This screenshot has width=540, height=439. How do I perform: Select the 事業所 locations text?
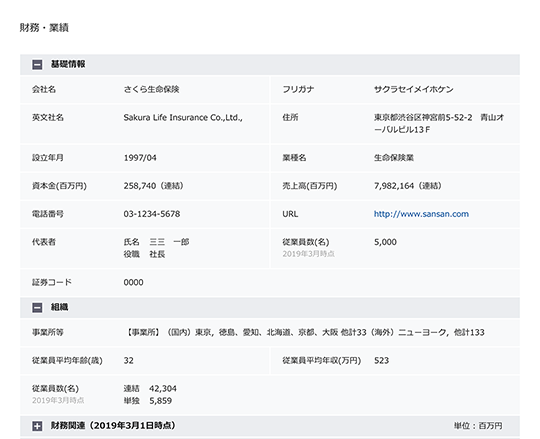pos(304,332)
